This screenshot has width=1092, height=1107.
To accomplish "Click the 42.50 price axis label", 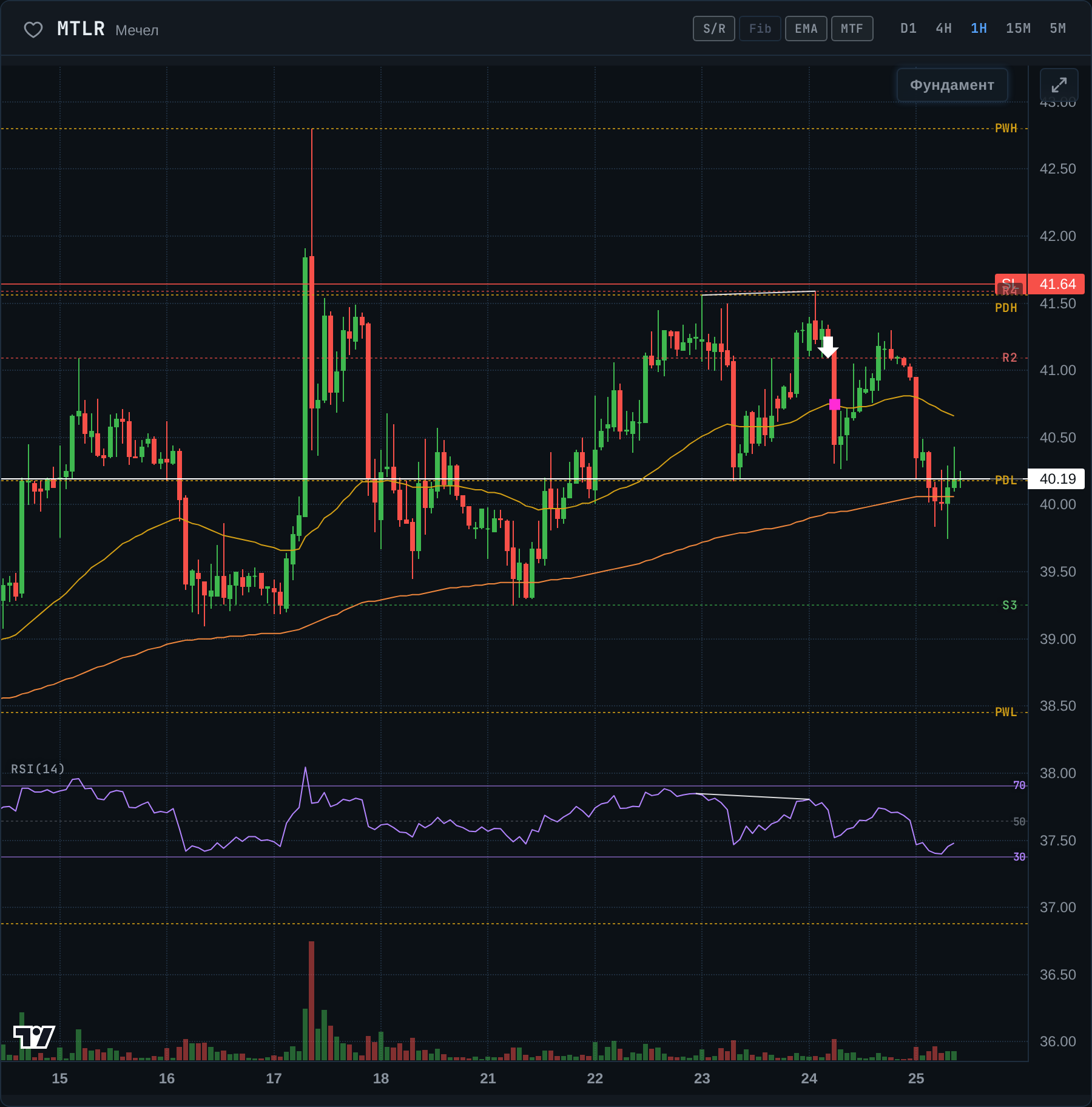I will 1057,169.
